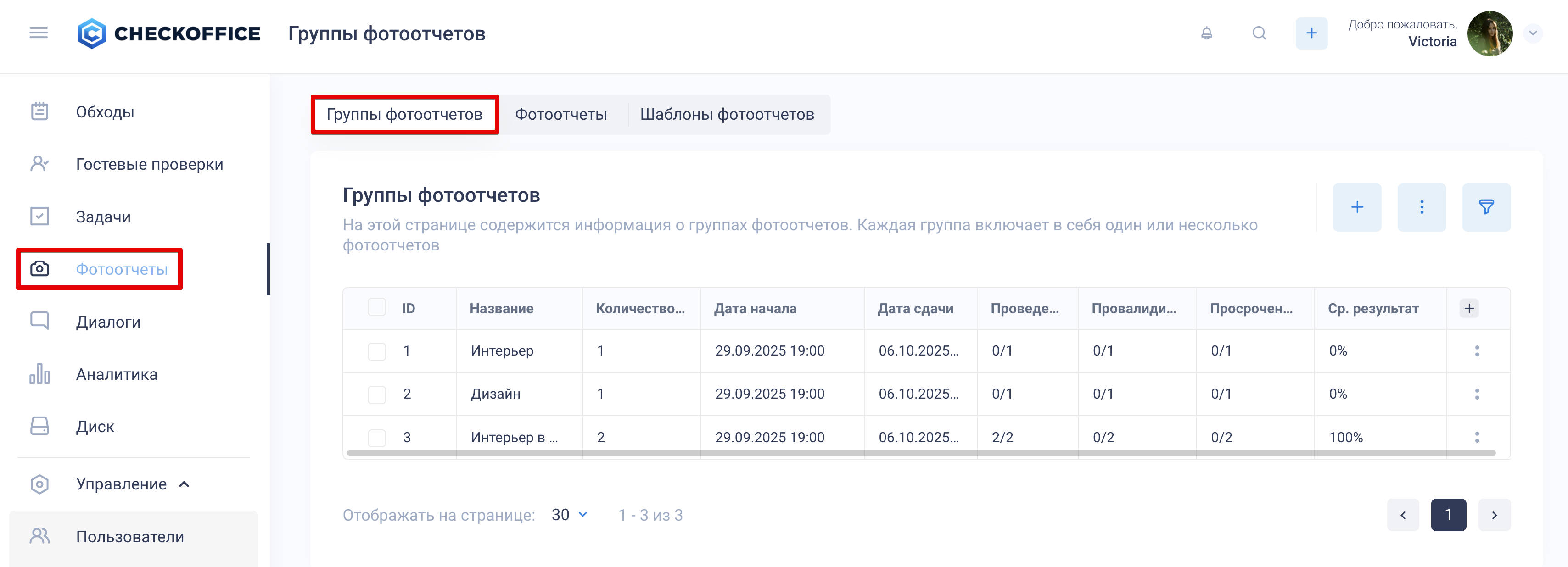Switch to the Шаблоны фотоотчетов tab
Viewport: 1568px width, 567px height.
coord(727,114)
